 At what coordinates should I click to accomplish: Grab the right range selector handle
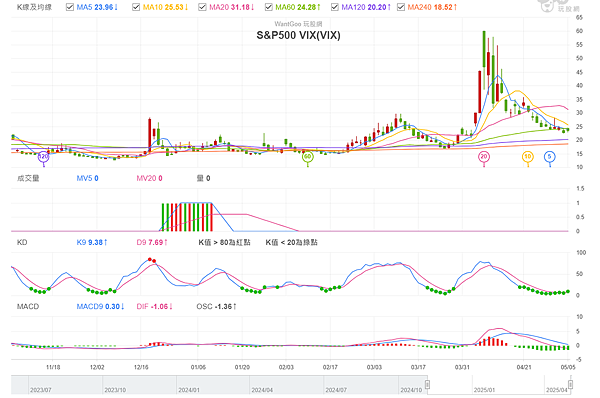point(570,384)
